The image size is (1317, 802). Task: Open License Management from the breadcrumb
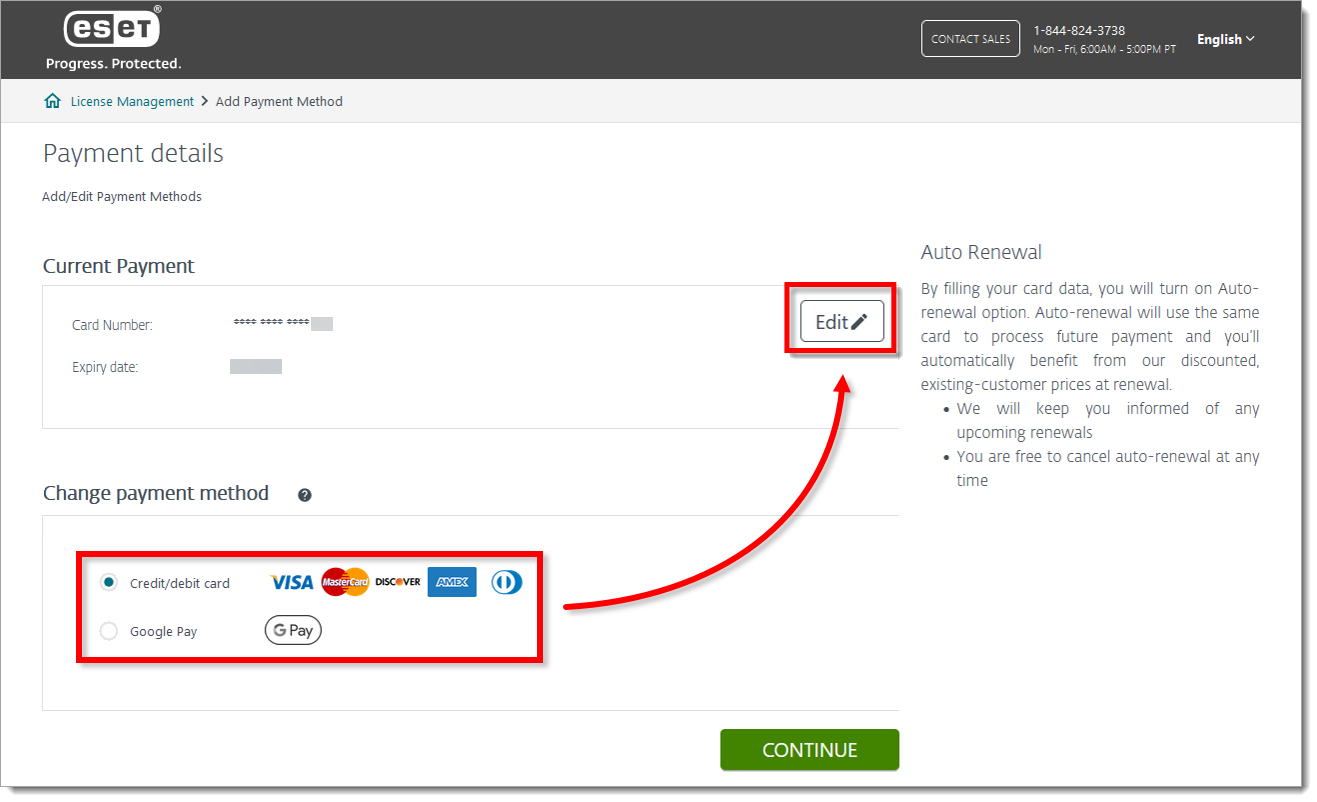[132, 100]
